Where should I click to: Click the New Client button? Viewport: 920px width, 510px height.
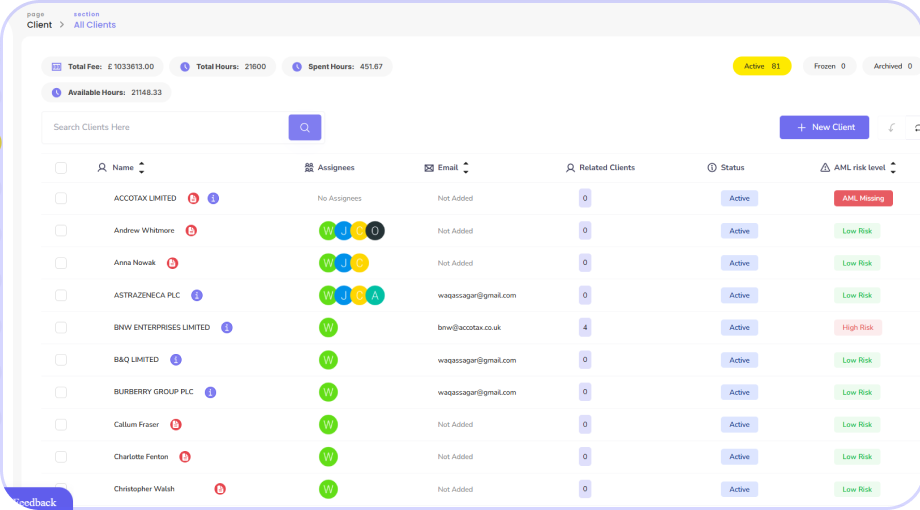point(824,127)
